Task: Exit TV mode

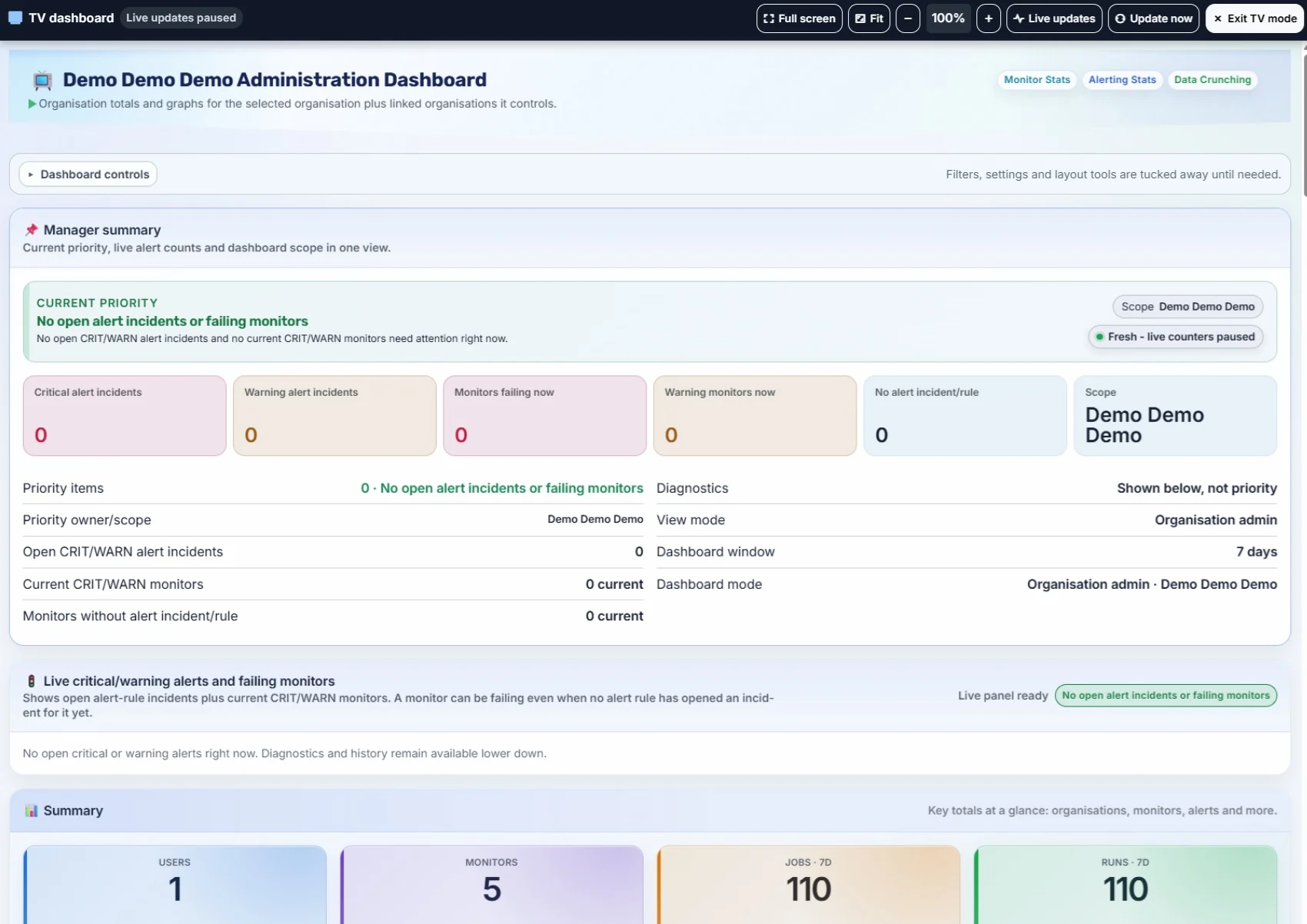Action: (x=1255, y=18)
